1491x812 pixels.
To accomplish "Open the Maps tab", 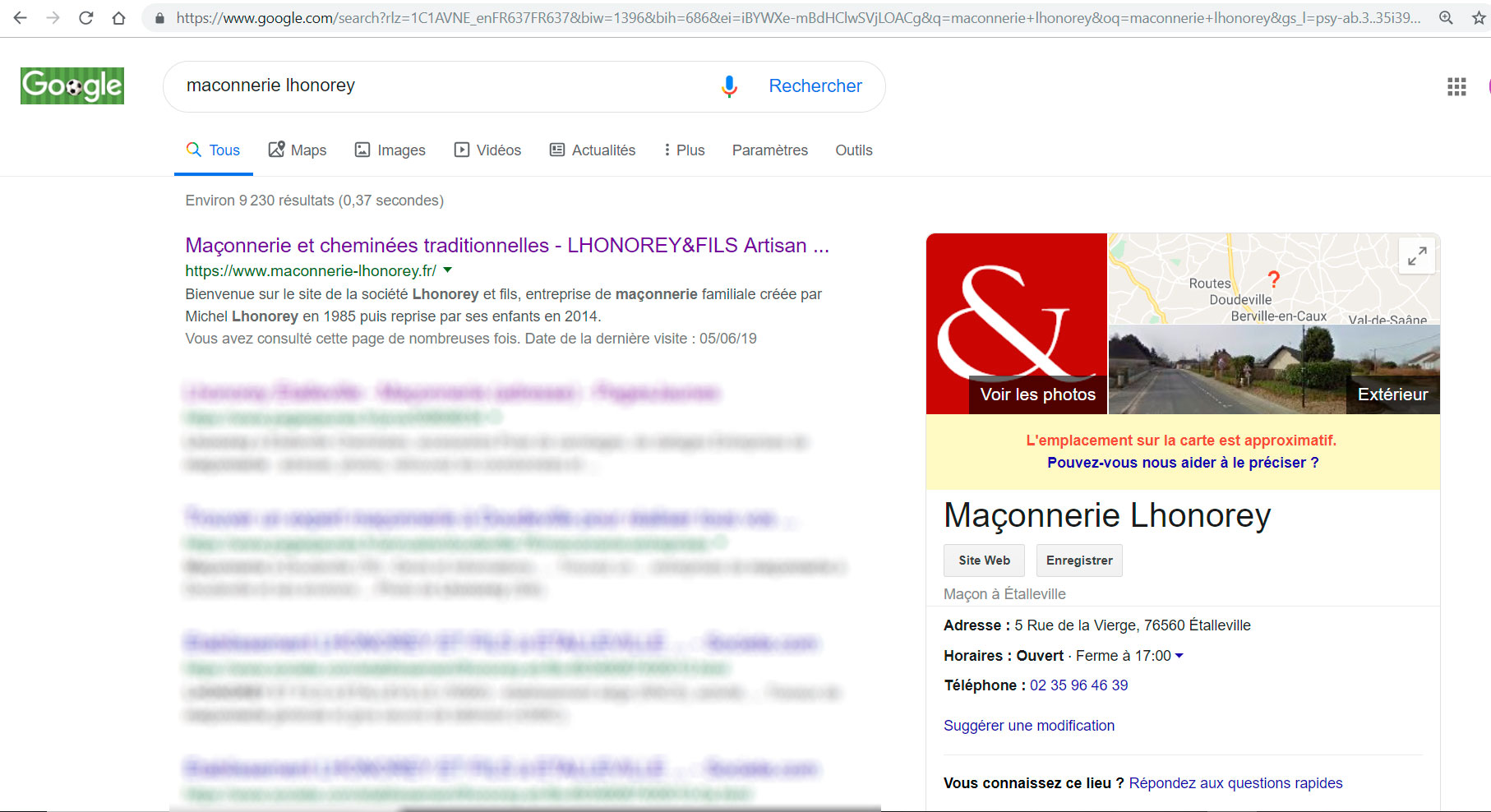I will pyautogui.click(x=298, y=150).
